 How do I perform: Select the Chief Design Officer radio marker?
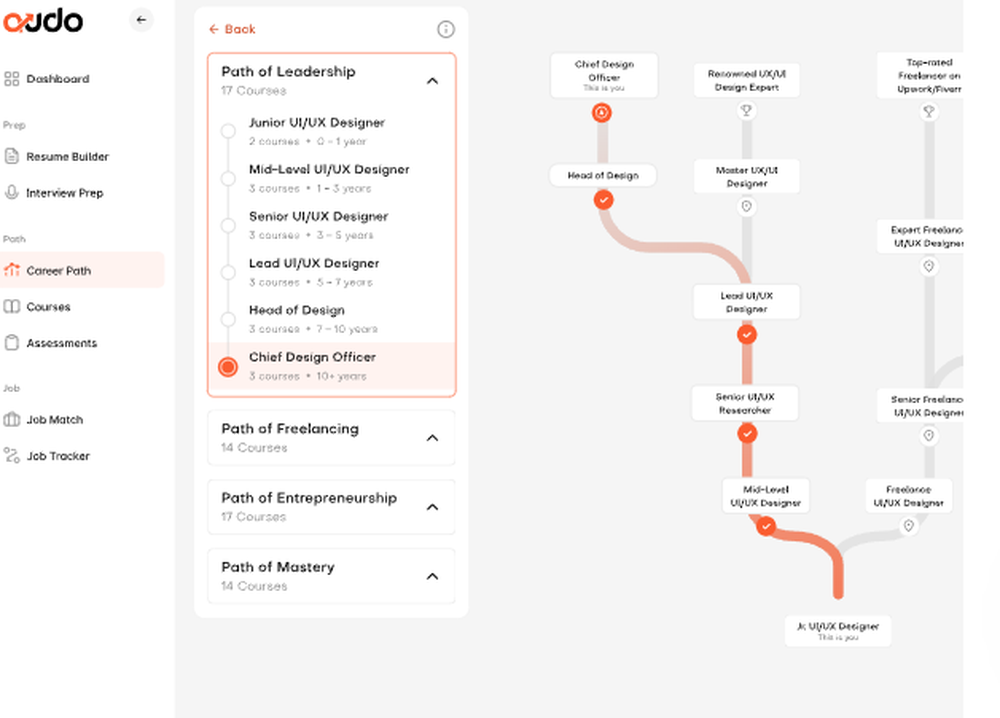point(228,367)
